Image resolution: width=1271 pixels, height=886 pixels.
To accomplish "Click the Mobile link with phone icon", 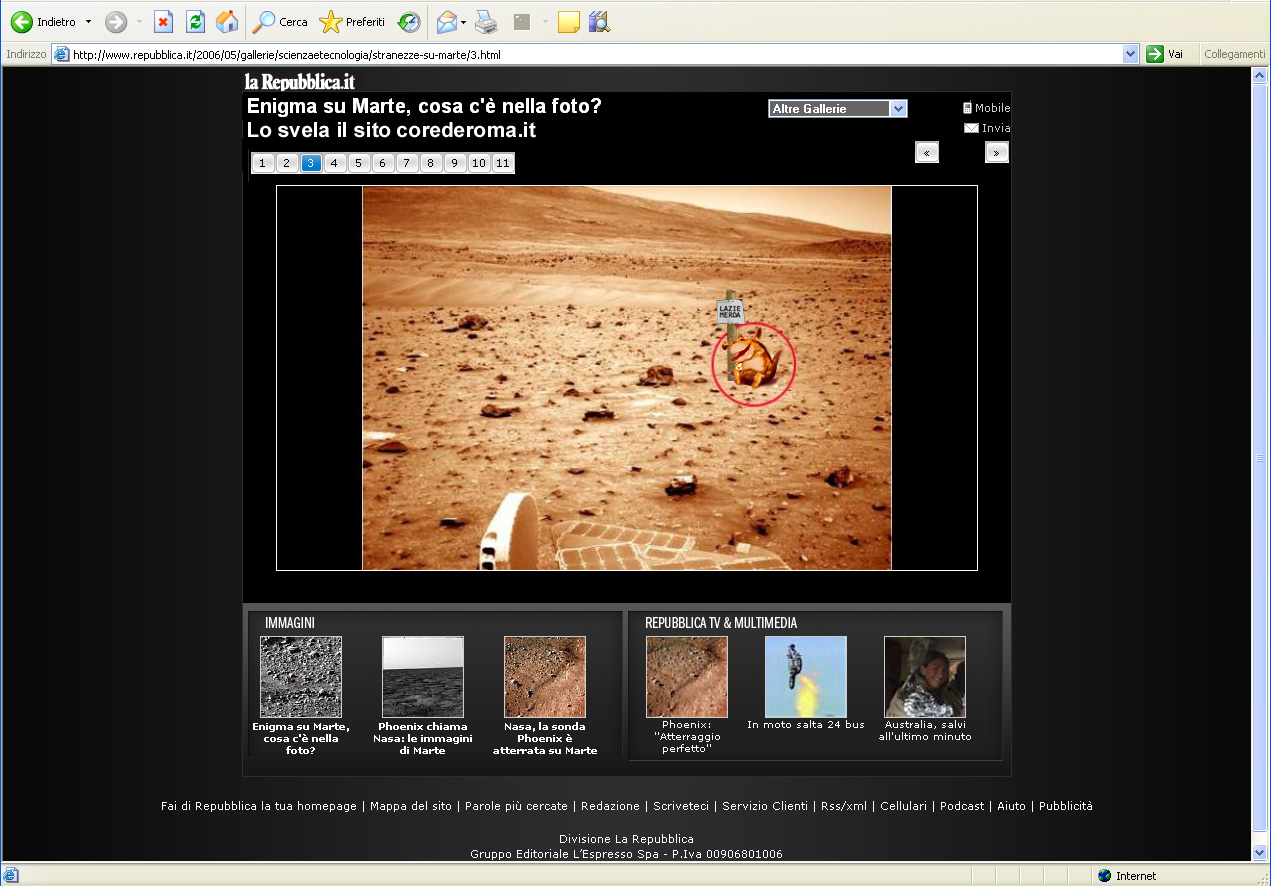I will (986, 108).
